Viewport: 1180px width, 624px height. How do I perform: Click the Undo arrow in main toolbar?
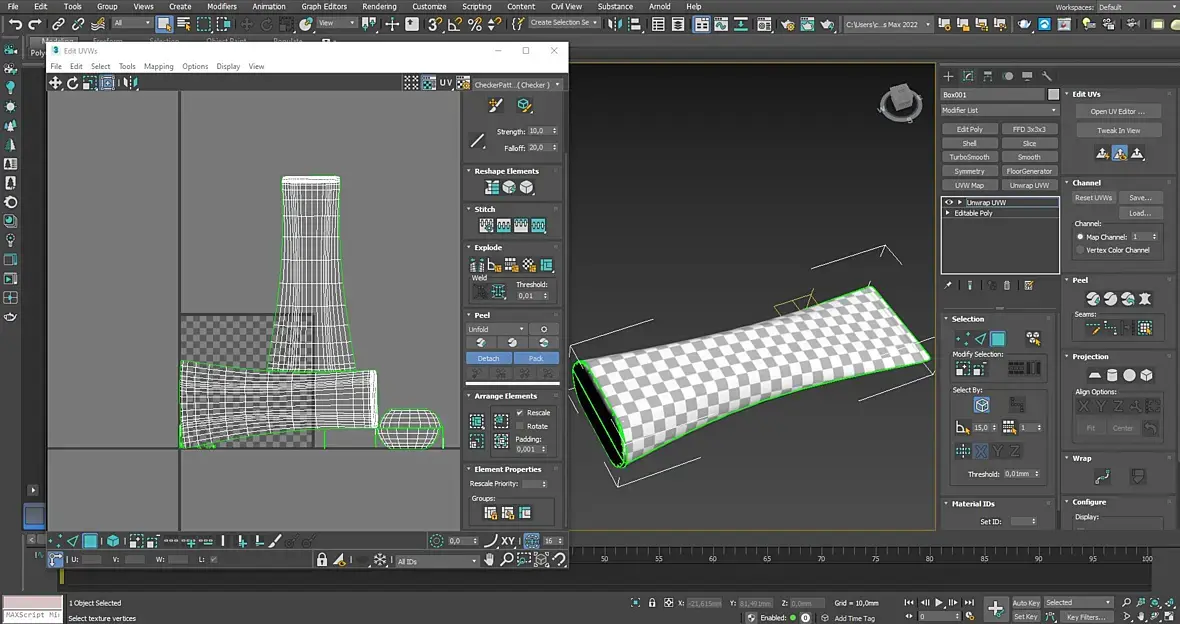[x=15, y=24]
